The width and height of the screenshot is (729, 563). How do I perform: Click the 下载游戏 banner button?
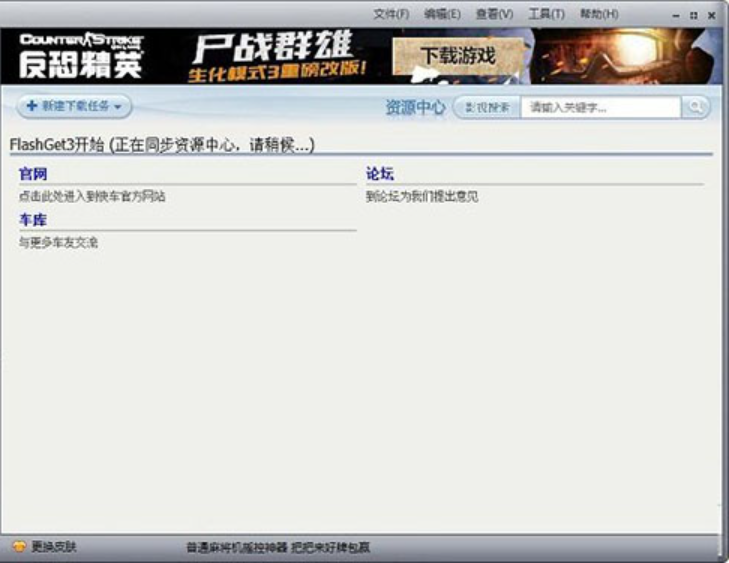click(x=459, y=56)
